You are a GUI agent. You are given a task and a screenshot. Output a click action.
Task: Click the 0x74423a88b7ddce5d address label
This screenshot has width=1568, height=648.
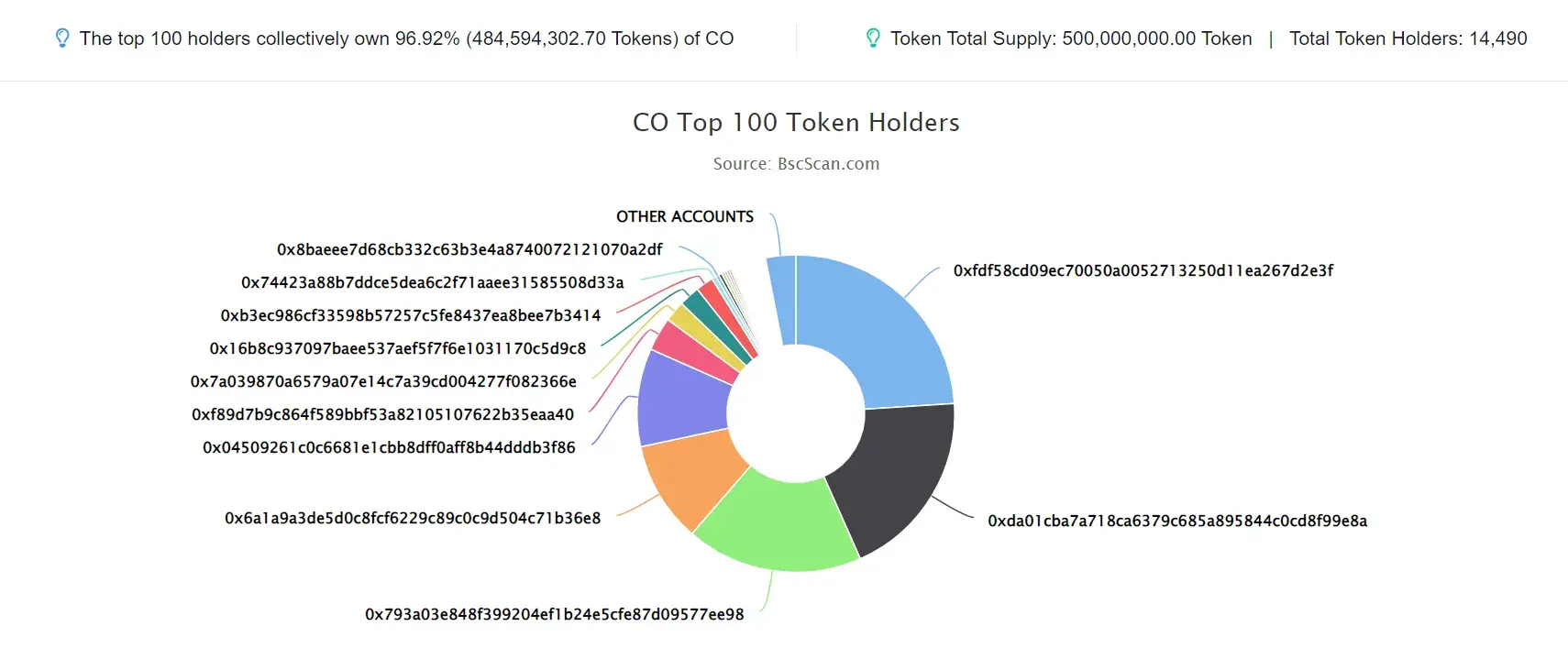click(433, 282)
